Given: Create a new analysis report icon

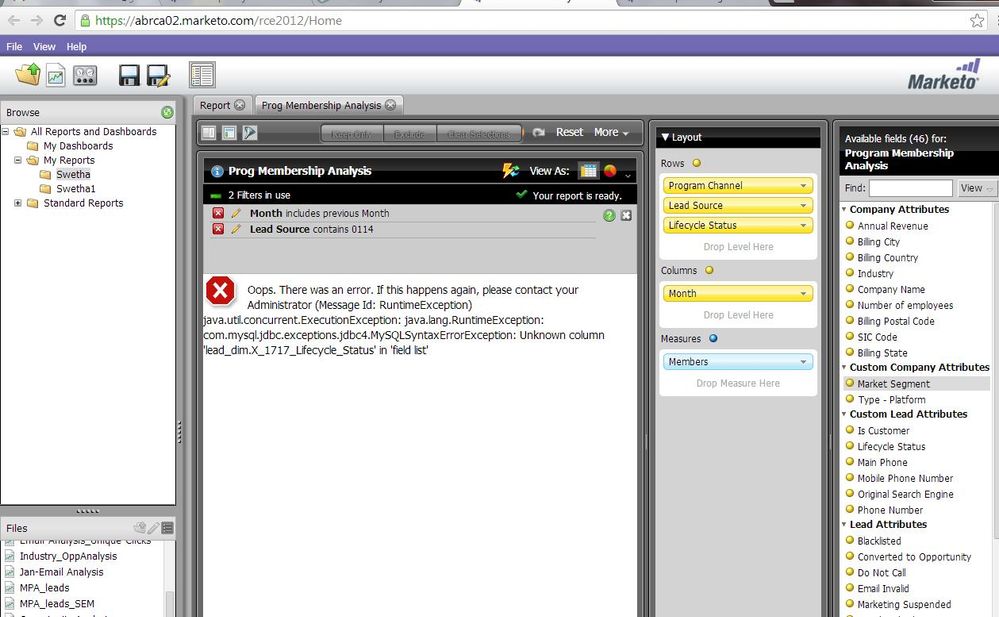Looking at the screenshot, I should click(x=55, y=75).
